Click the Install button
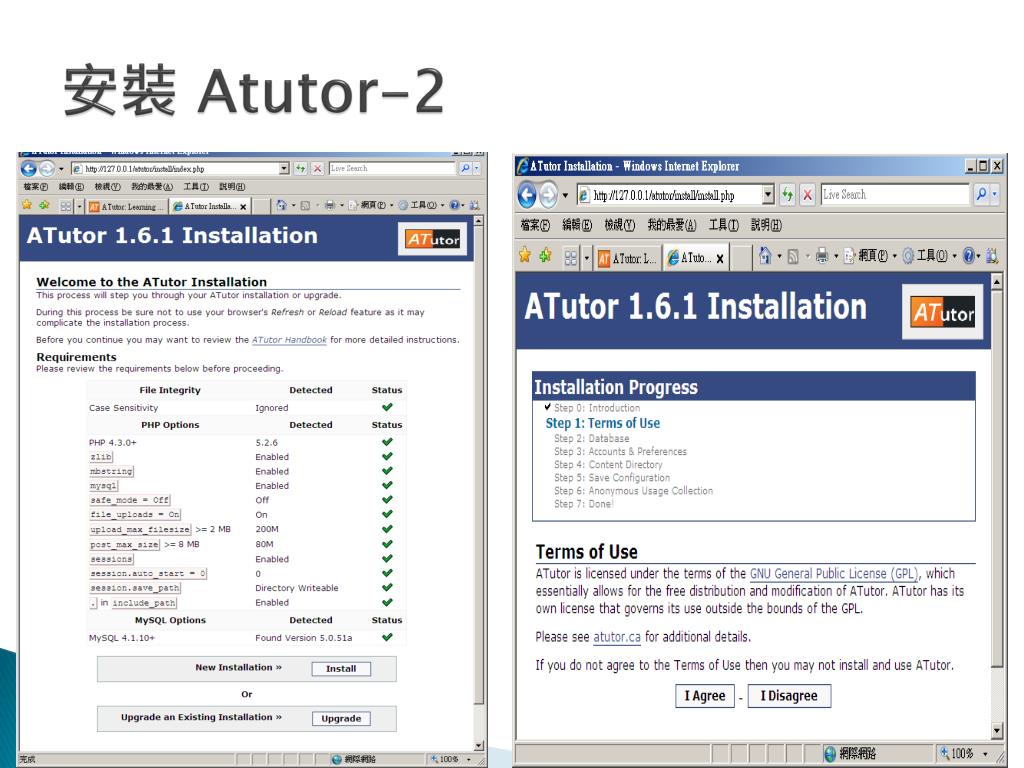1024x768 pixels. [341, 669]
